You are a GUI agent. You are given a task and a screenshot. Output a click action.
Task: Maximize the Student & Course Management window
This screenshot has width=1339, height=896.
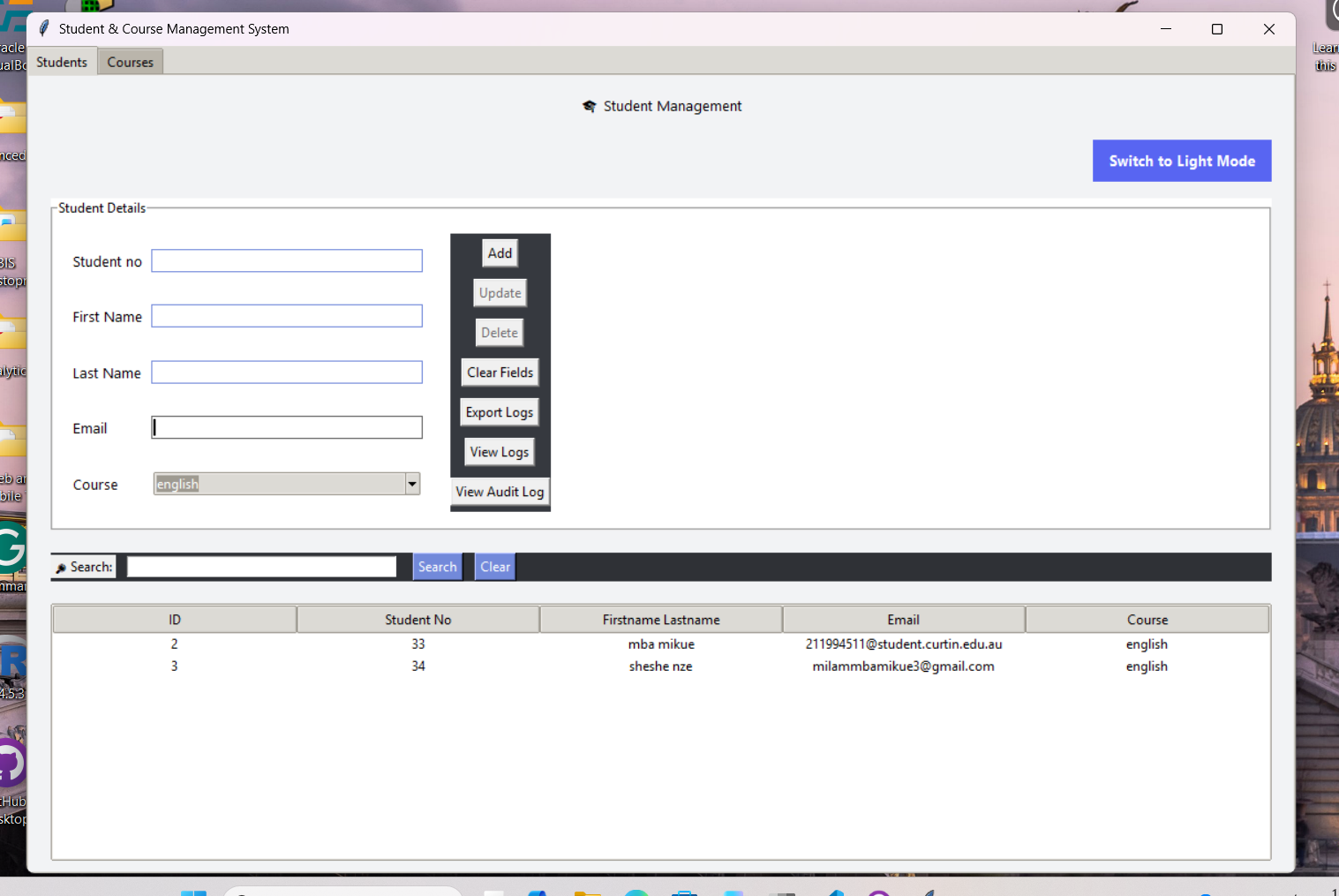[x=1217, y=29]
